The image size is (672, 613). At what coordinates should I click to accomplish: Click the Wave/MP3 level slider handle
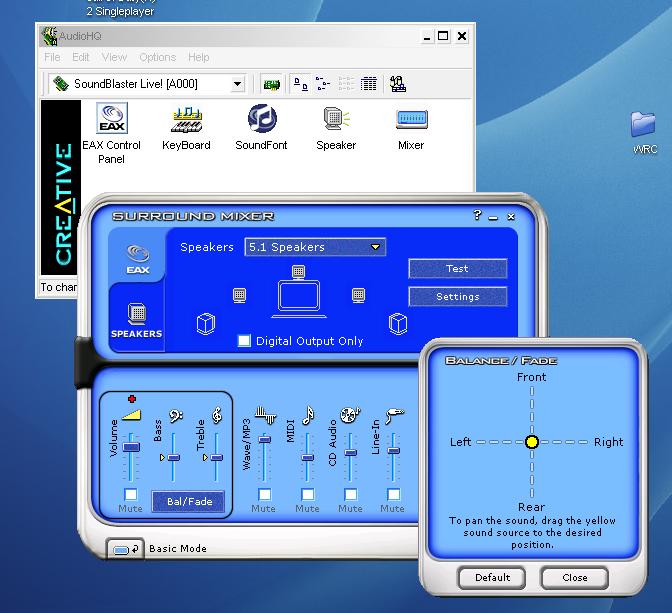265,440
